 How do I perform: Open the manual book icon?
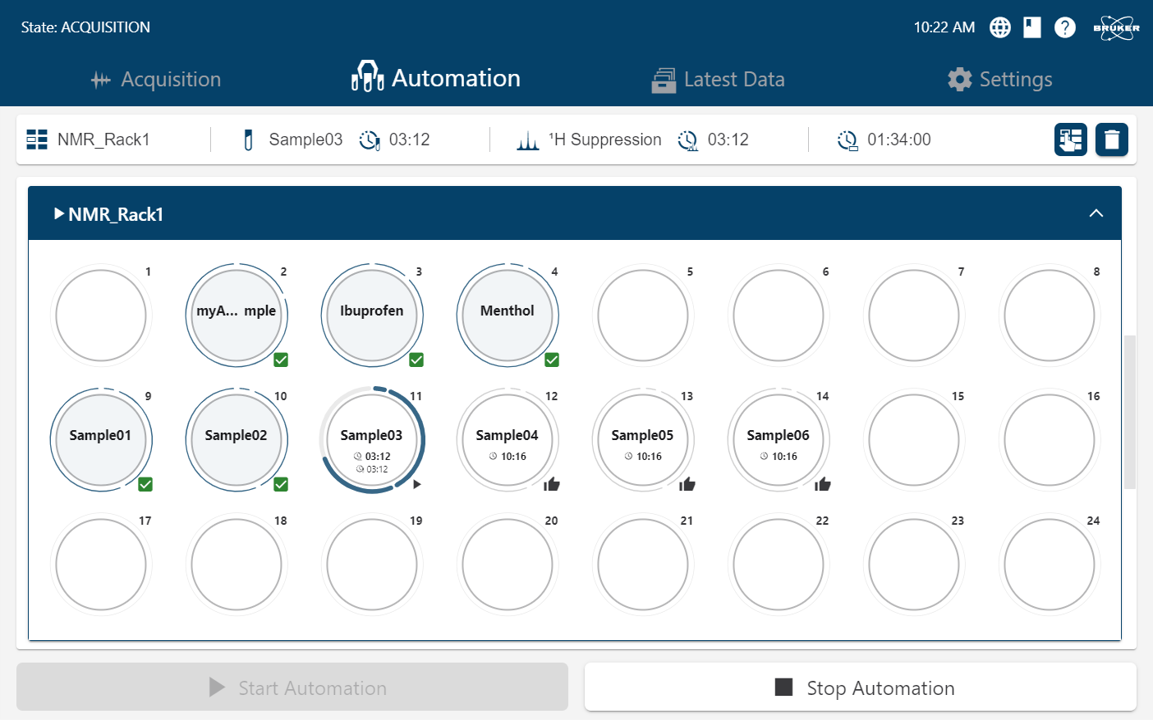coord(1032,27)
